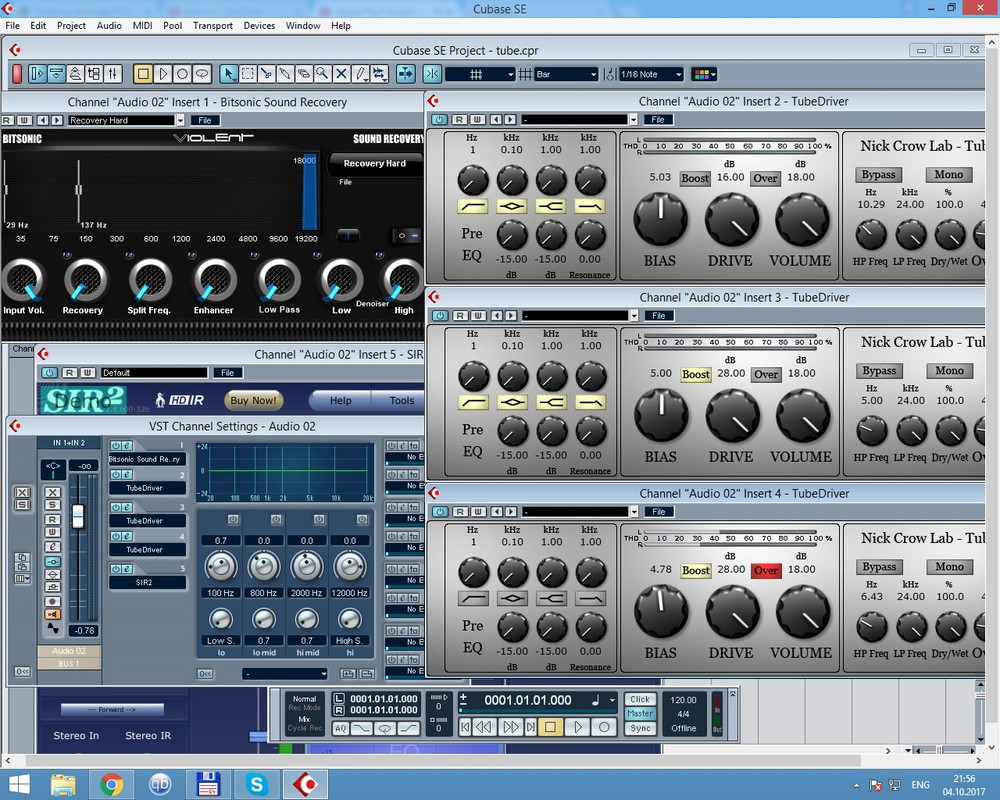Toggle Solo on Audio 02 channel strip
Viewport: 1000px width, 800px height.
(x=52, y=505)
